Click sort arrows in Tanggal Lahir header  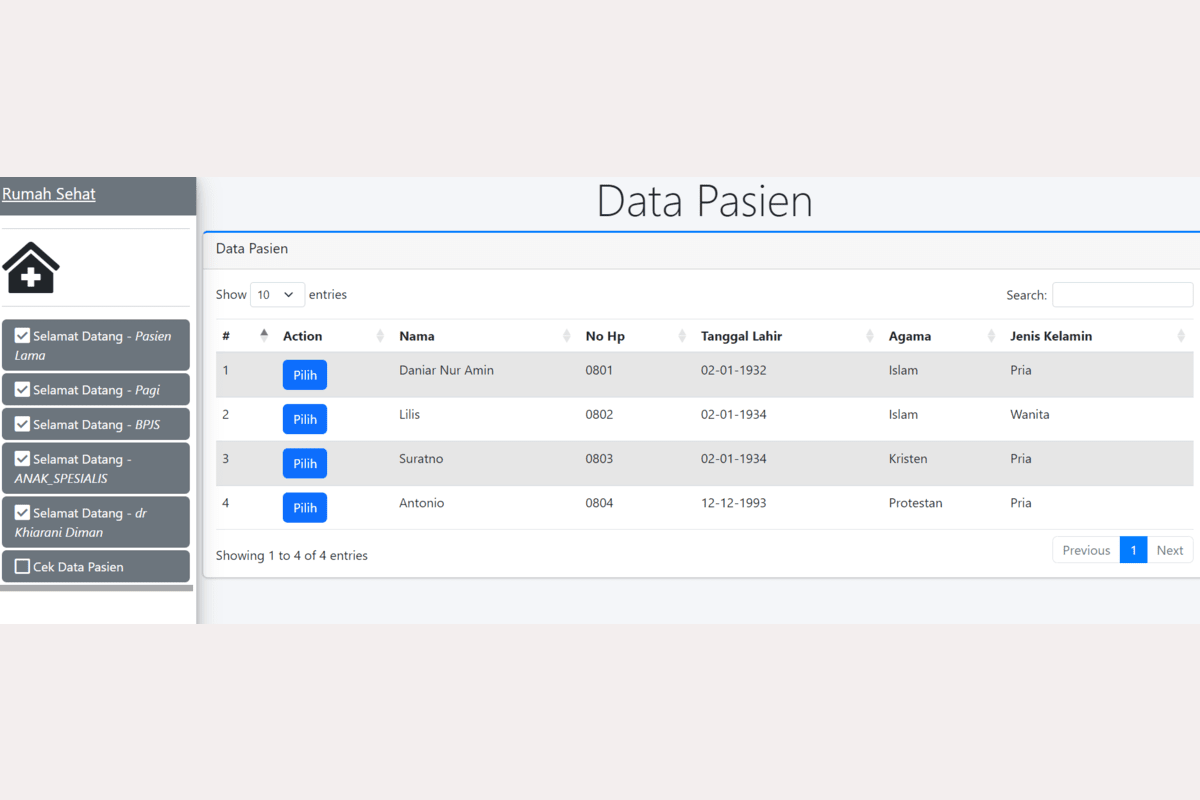pos(869,336)
